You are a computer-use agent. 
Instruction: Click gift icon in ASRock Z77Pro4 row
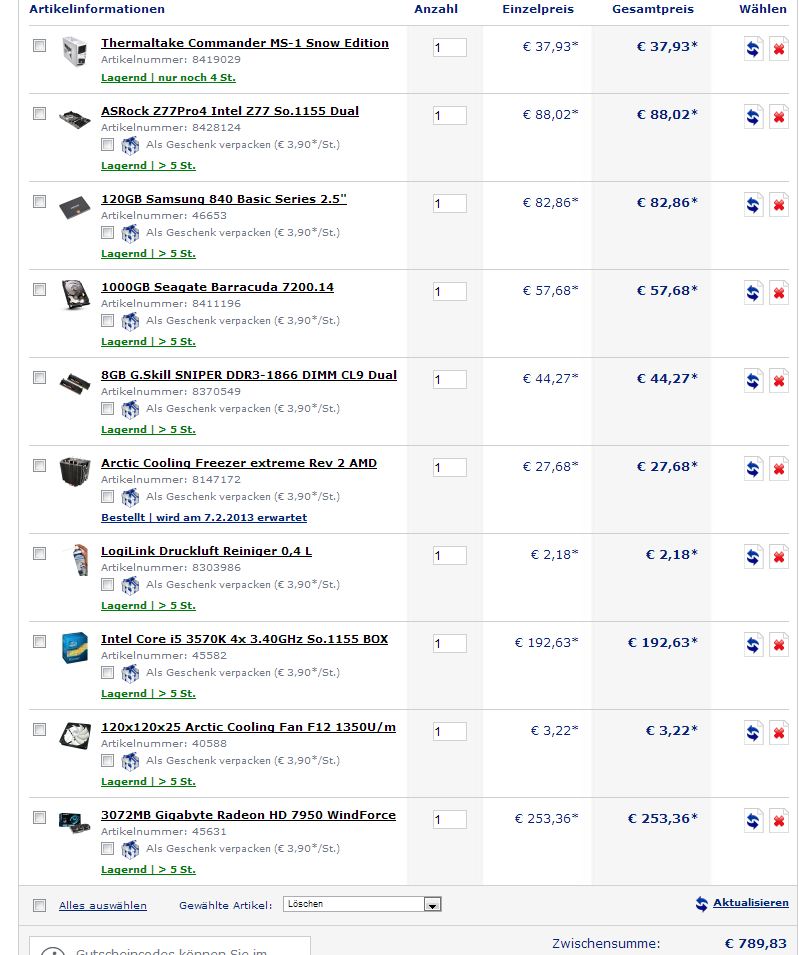130,146
